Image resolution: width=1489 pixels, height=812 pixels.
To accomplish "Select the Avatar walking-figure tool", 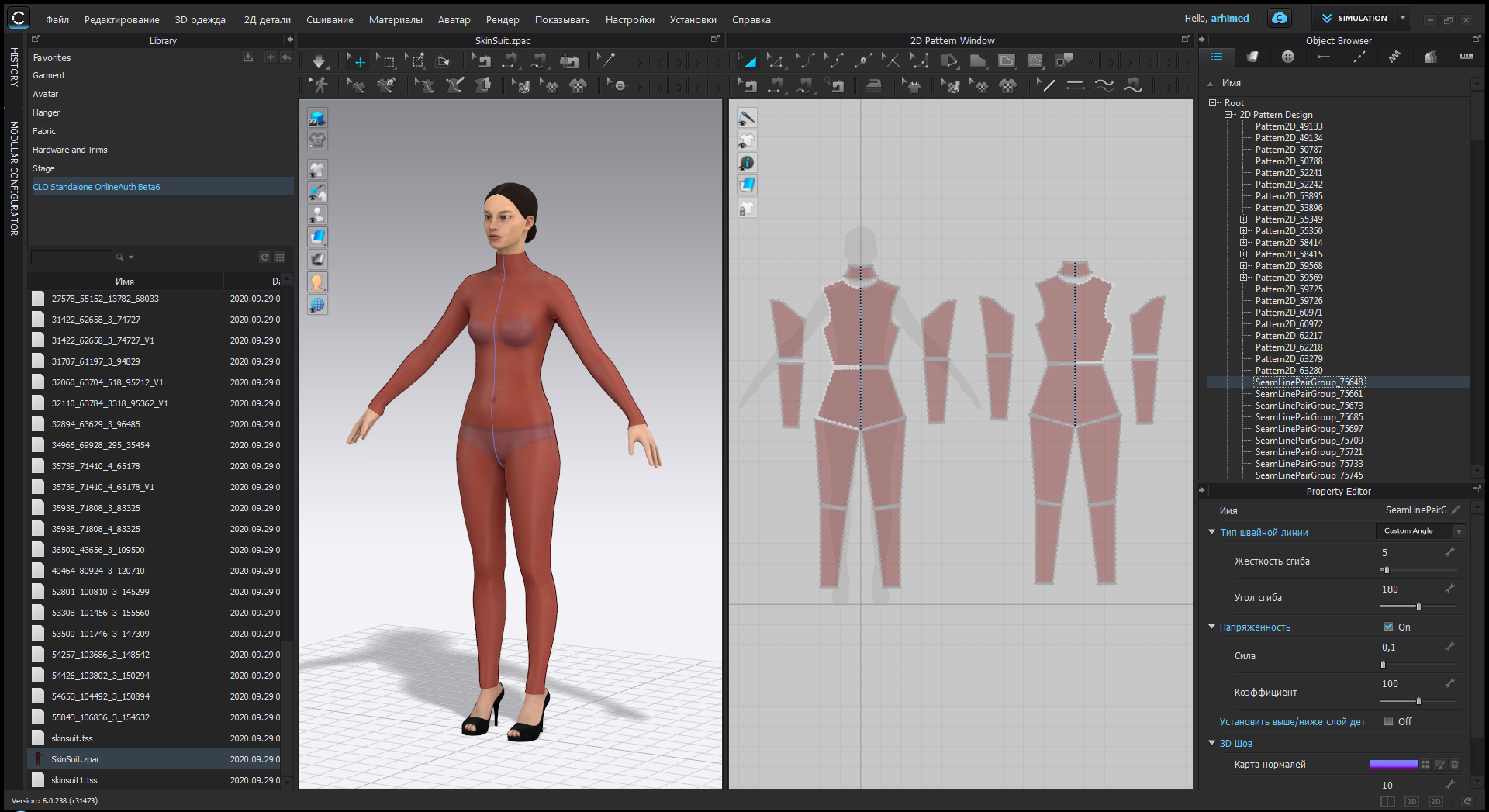I will (x=320, y=85).
